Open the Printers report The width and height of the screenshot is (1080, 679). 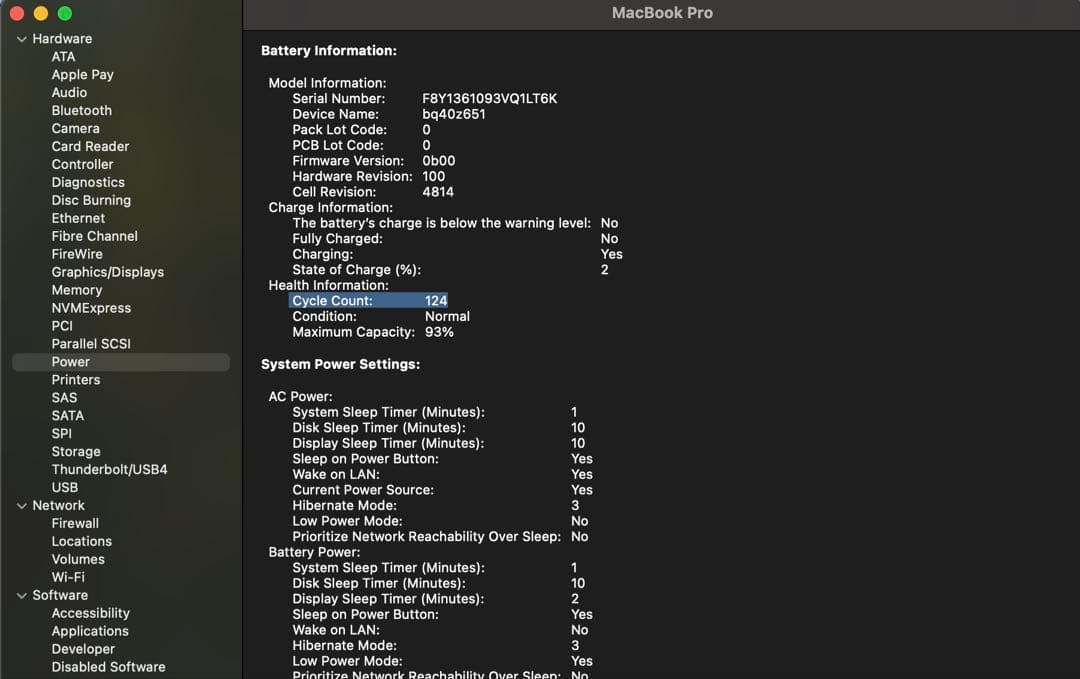[x=76, y=379]
